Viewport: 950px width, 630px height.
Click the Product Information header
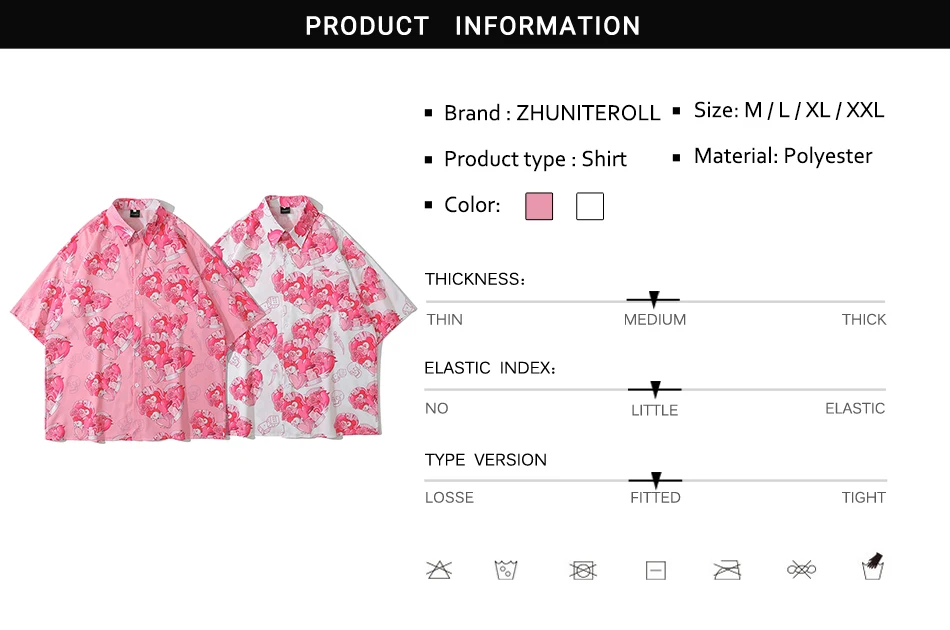pyautogui.click(x=473, y=25)
